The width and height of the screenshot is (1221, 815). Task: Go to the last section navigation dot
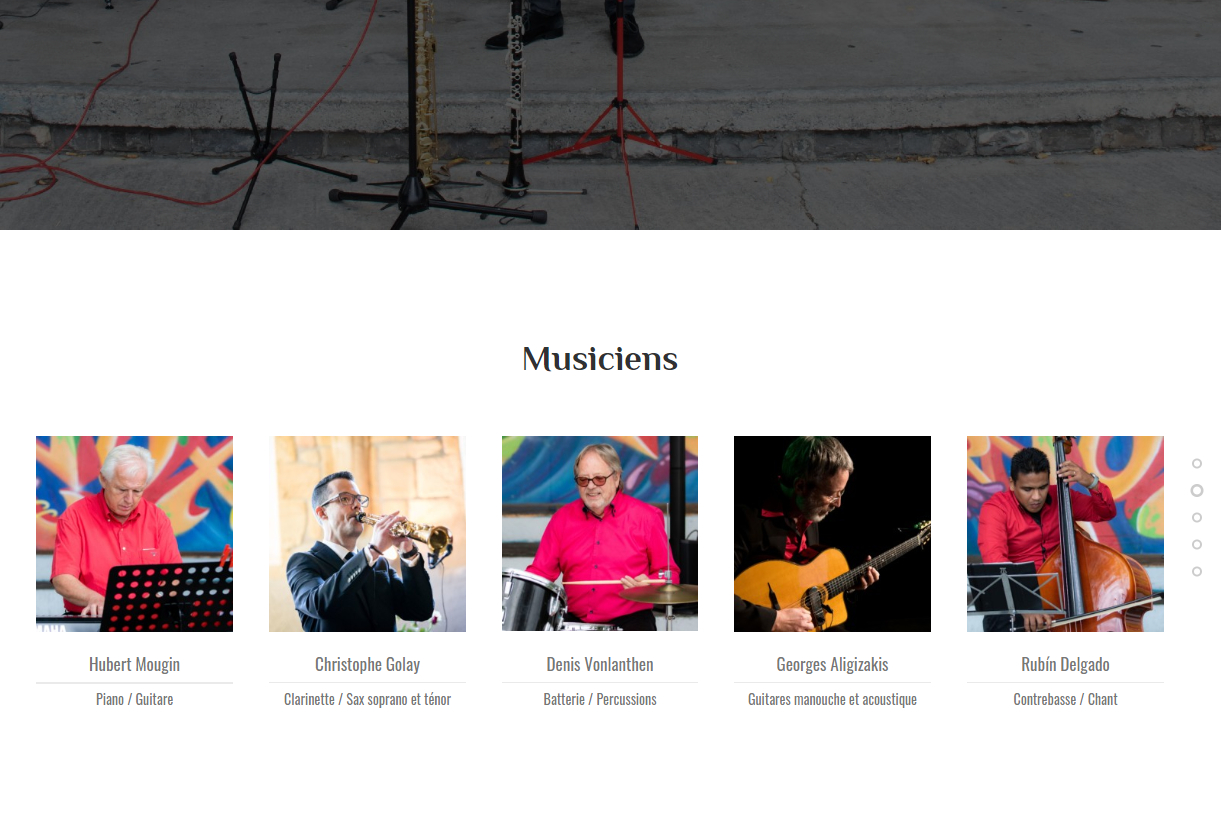point(1197,571)
